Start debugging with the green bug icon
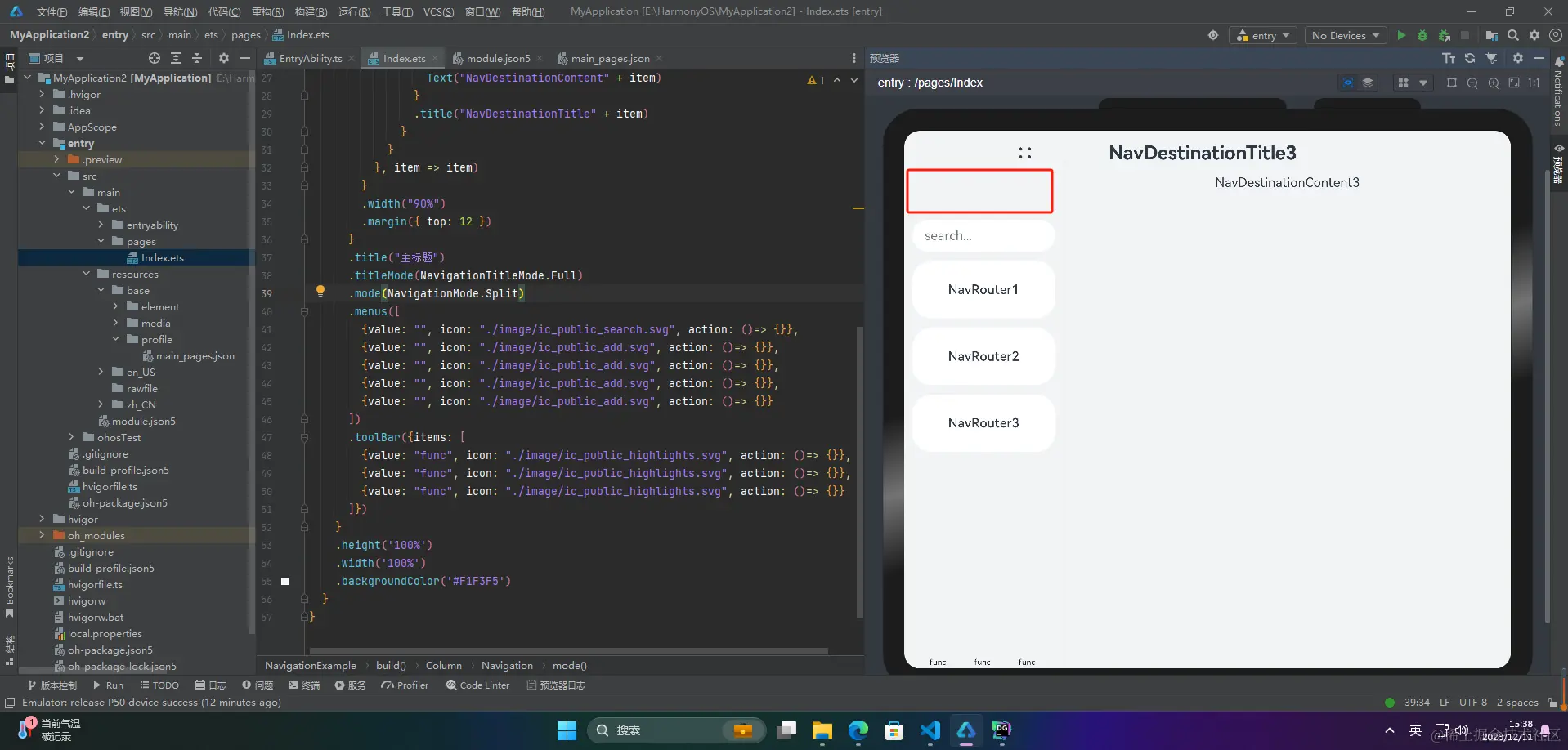Viewport: 1568px width, 750px height. pos(1422,35)
